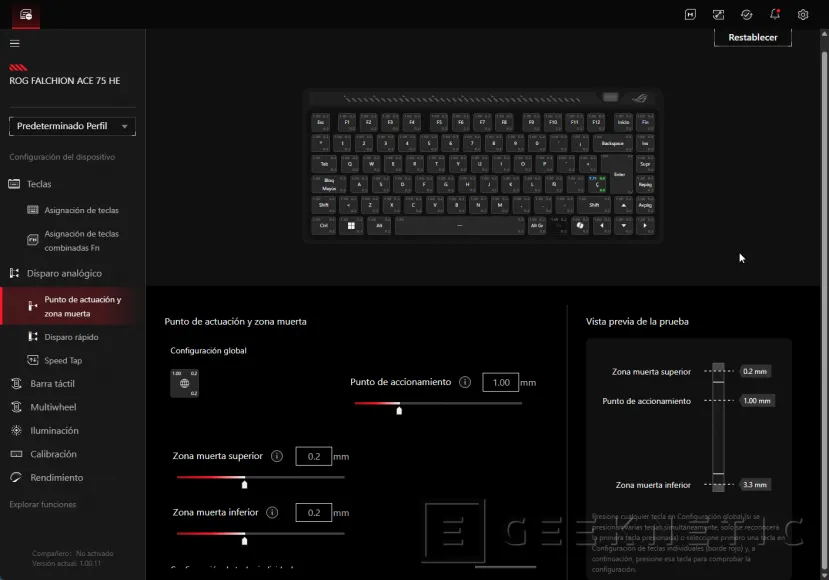Click the Punto de accionamiento slider handle

pyautogui.click(x=399, y=409)
